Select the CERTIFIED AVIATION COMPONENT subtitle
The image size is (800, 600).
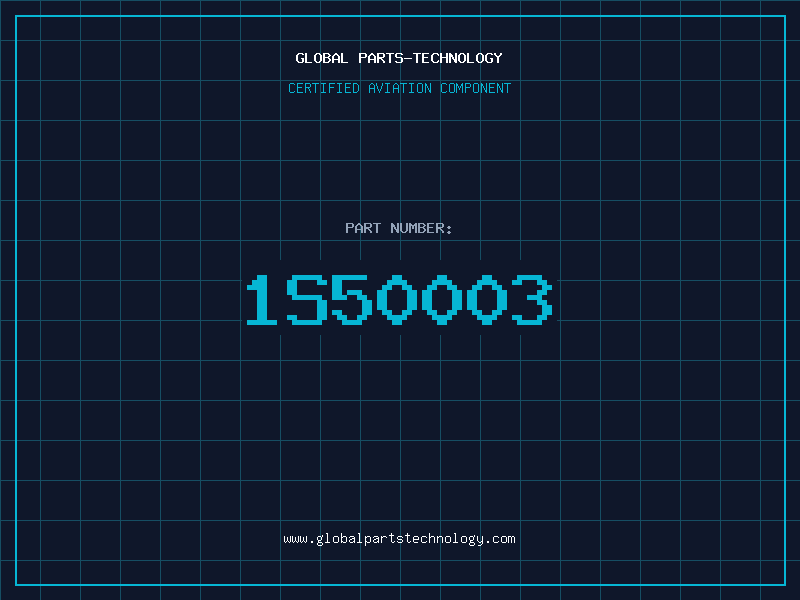399,88
